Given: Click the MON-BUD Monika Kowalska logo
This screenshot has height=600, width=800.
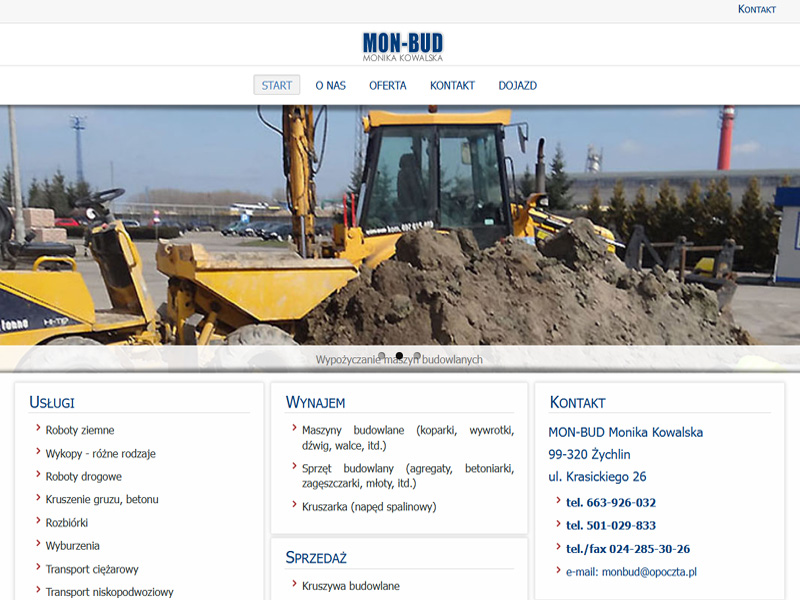Looking at the screenshot, I should click(403, 46).
